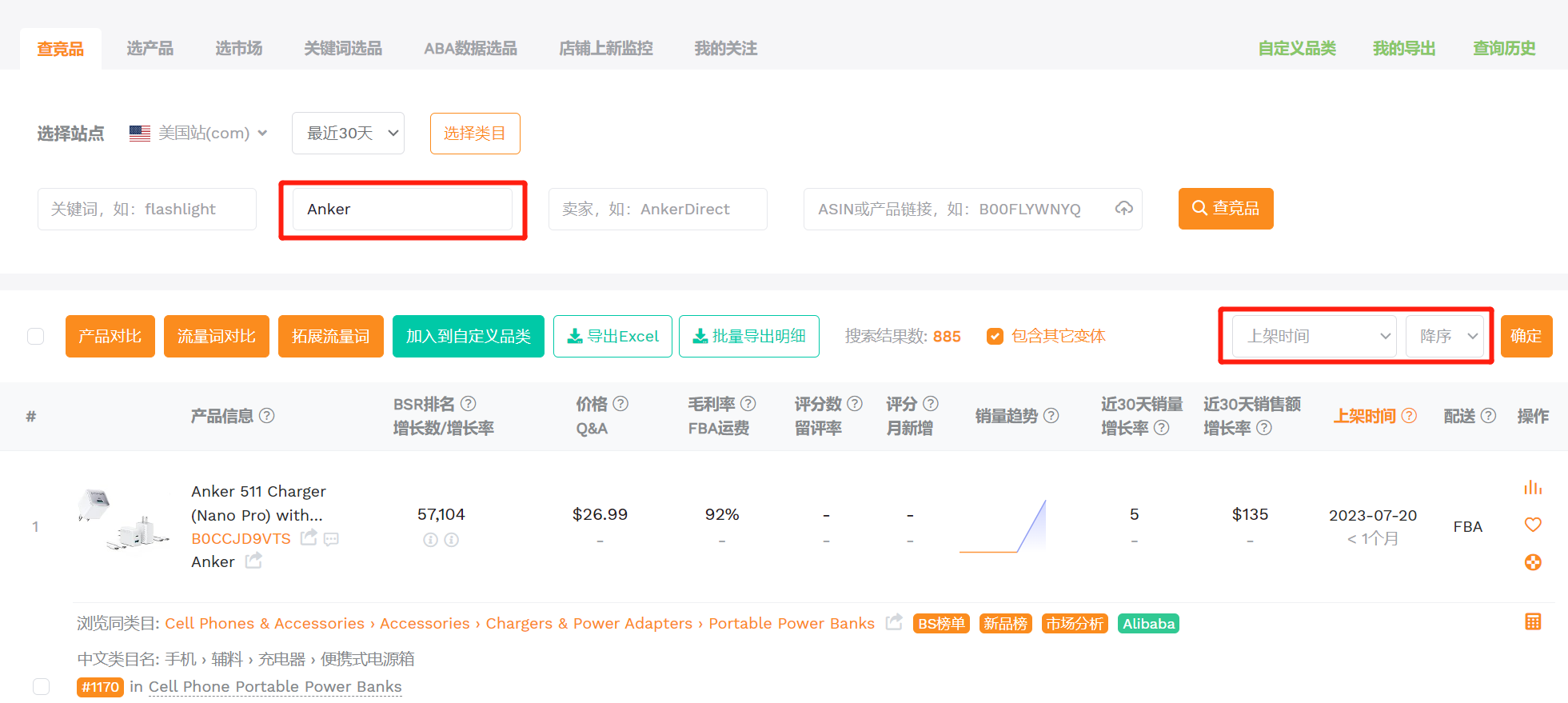Viewport: 1568px width, 703px height.
Task: Click help icon beside 评分数 header
Action: click(854, 404)
